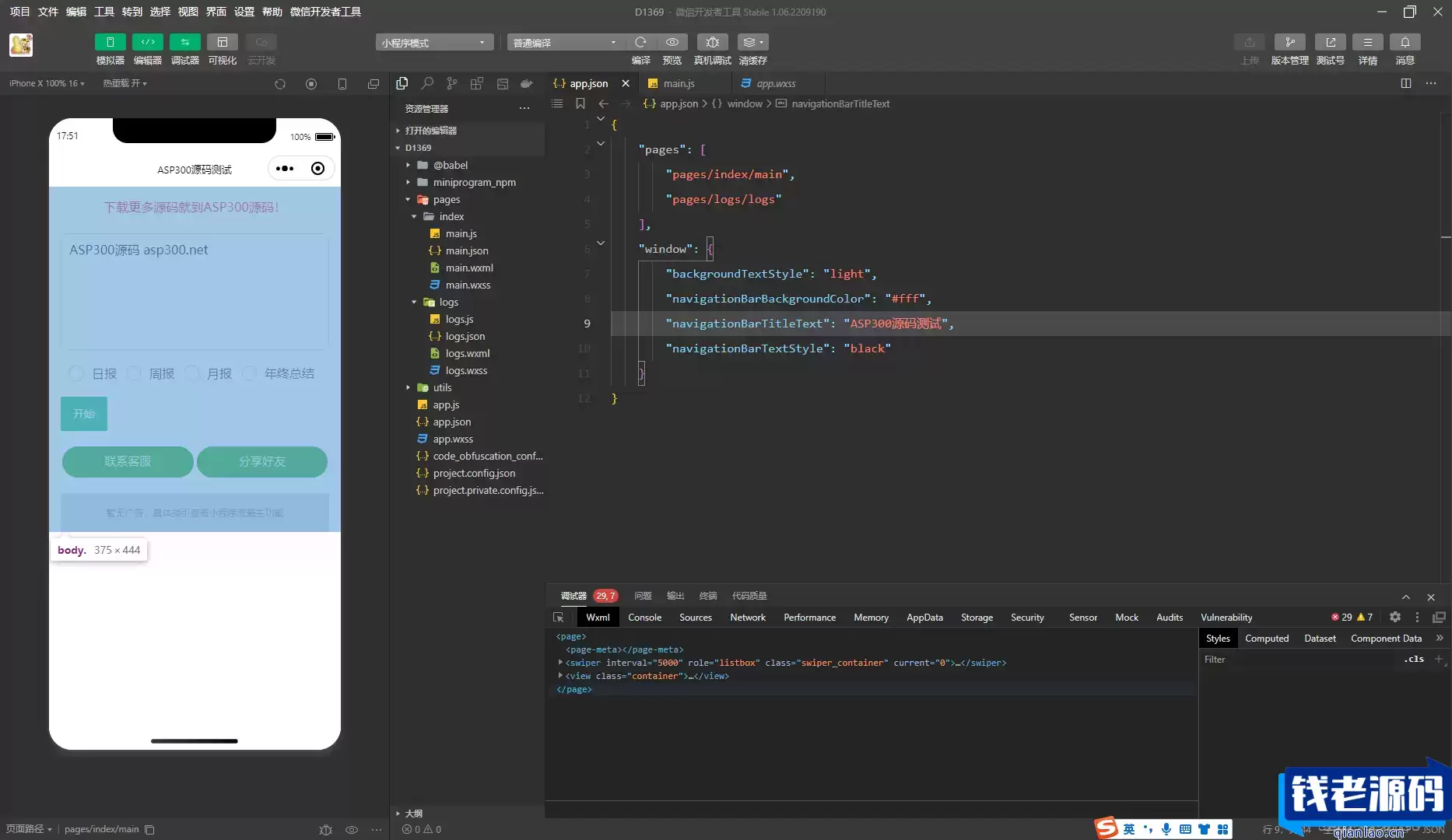1452x840 pixels.
Task: Start real device debugging
Action: (x=712, y=42)
